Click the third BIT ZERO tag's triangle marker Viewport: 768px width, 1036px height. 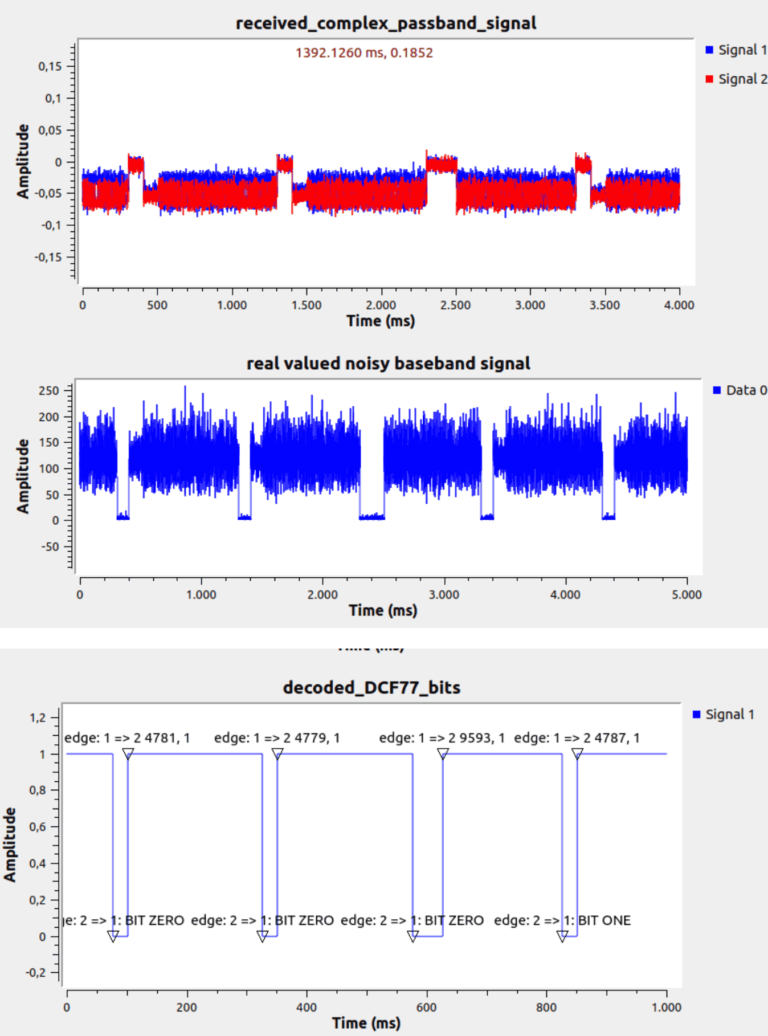click(x=412, y=936)
